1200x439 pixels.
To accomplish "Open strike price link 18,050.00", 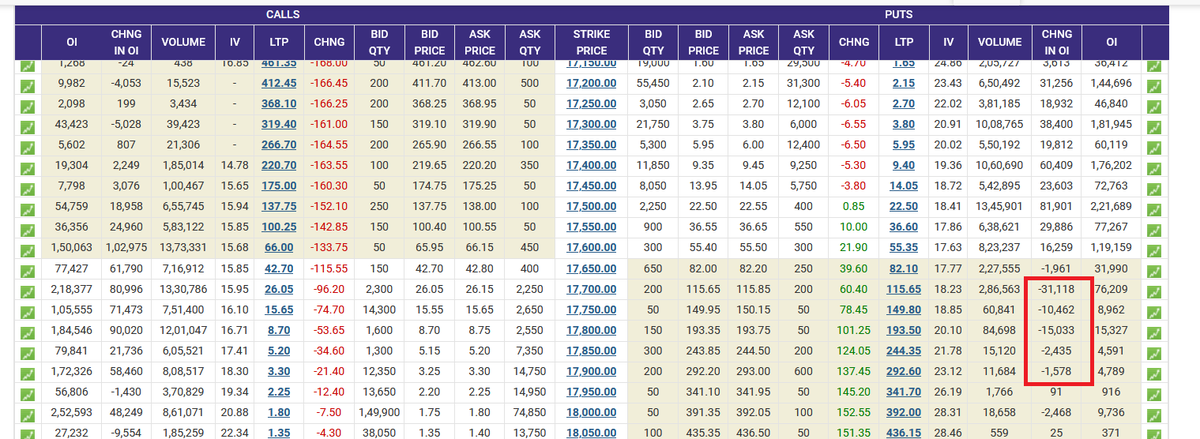I will click(590, 432).
